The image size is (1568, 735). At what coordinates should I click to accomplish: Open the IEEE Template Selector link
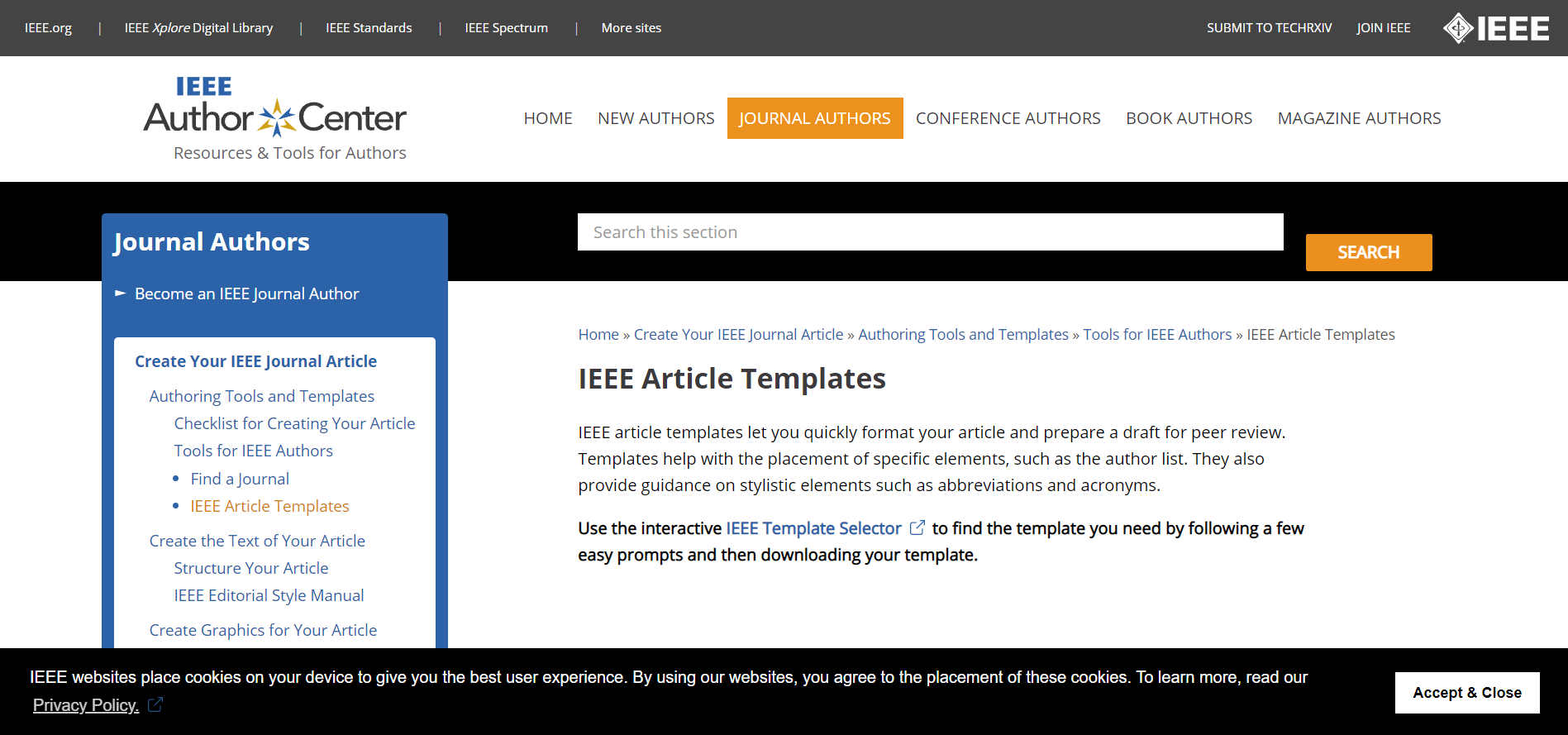813,528
